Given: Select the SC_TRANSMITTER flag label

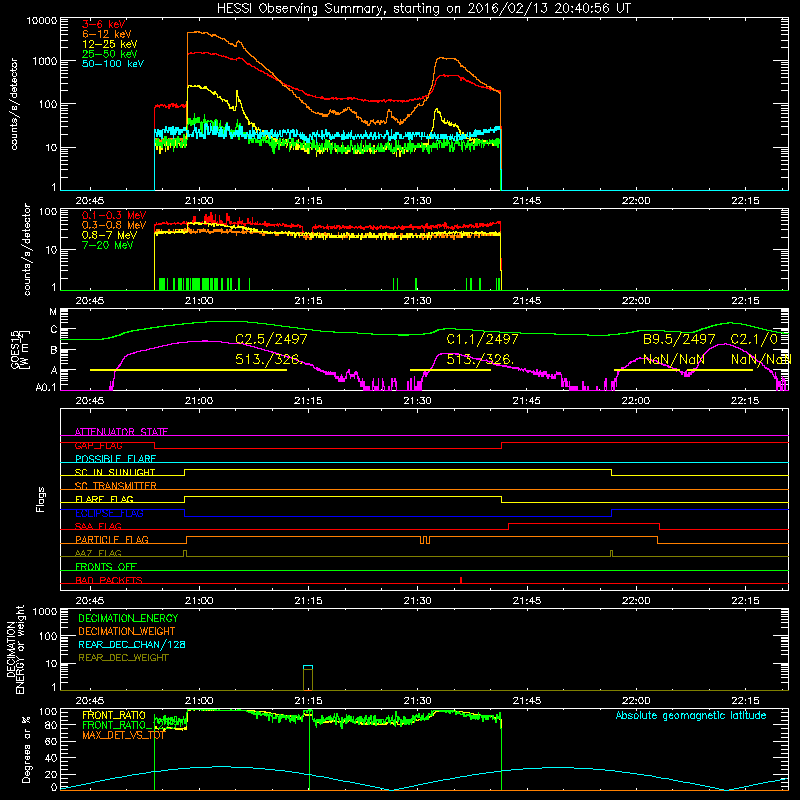Looking at the screenshot, I should click(116, 486).
